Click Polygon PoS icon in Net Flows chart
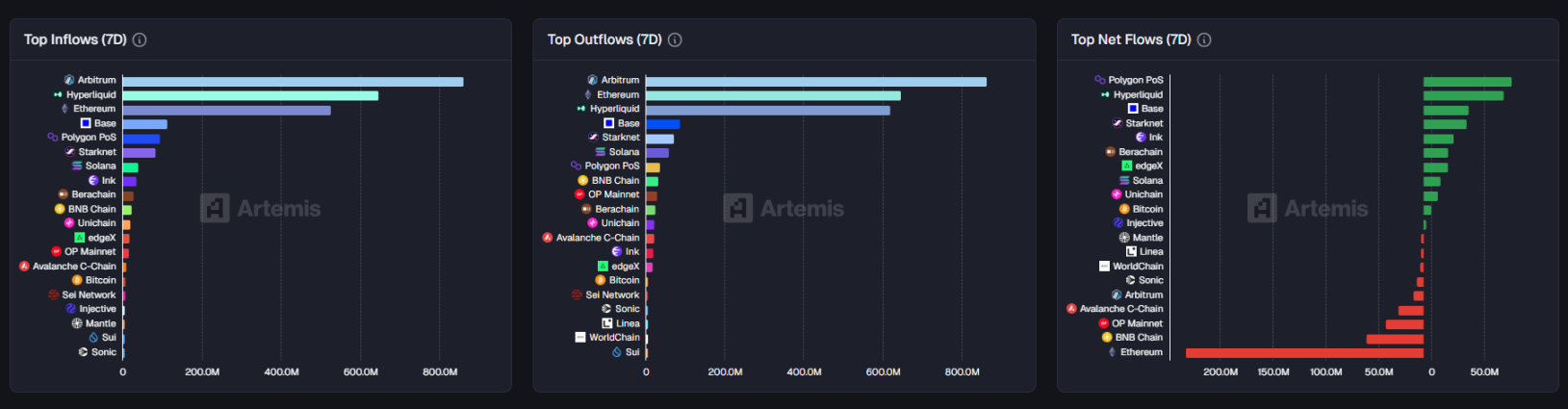Image resolution: width=1568 pixels, height=409 pixels. coord(1100,80)
